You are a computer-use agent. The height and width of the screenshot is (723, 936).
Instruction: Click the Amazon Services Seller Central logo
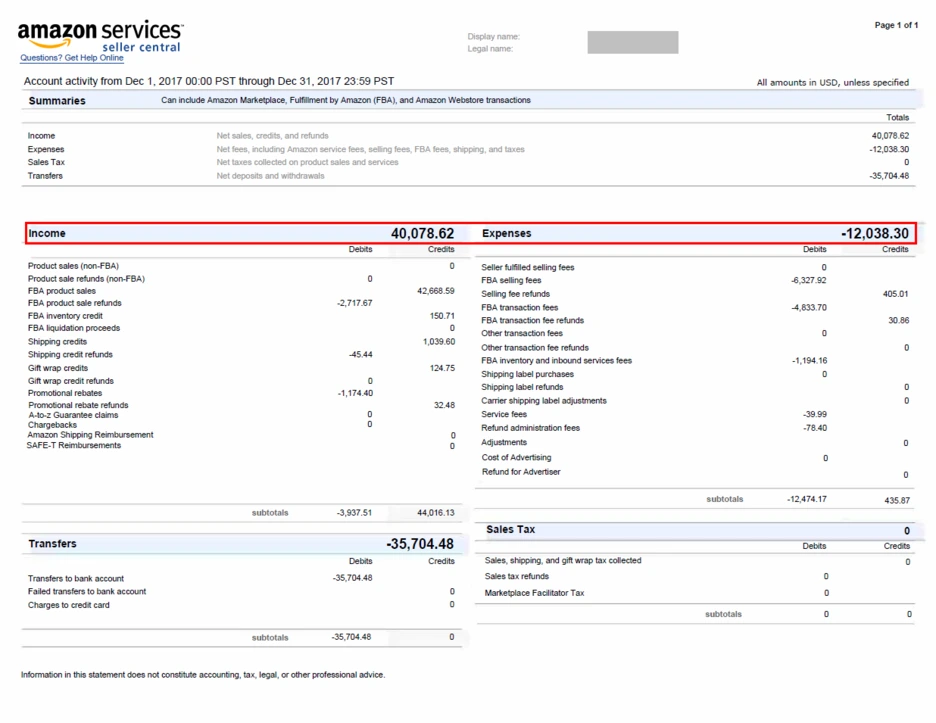click(x=100, y=37)
